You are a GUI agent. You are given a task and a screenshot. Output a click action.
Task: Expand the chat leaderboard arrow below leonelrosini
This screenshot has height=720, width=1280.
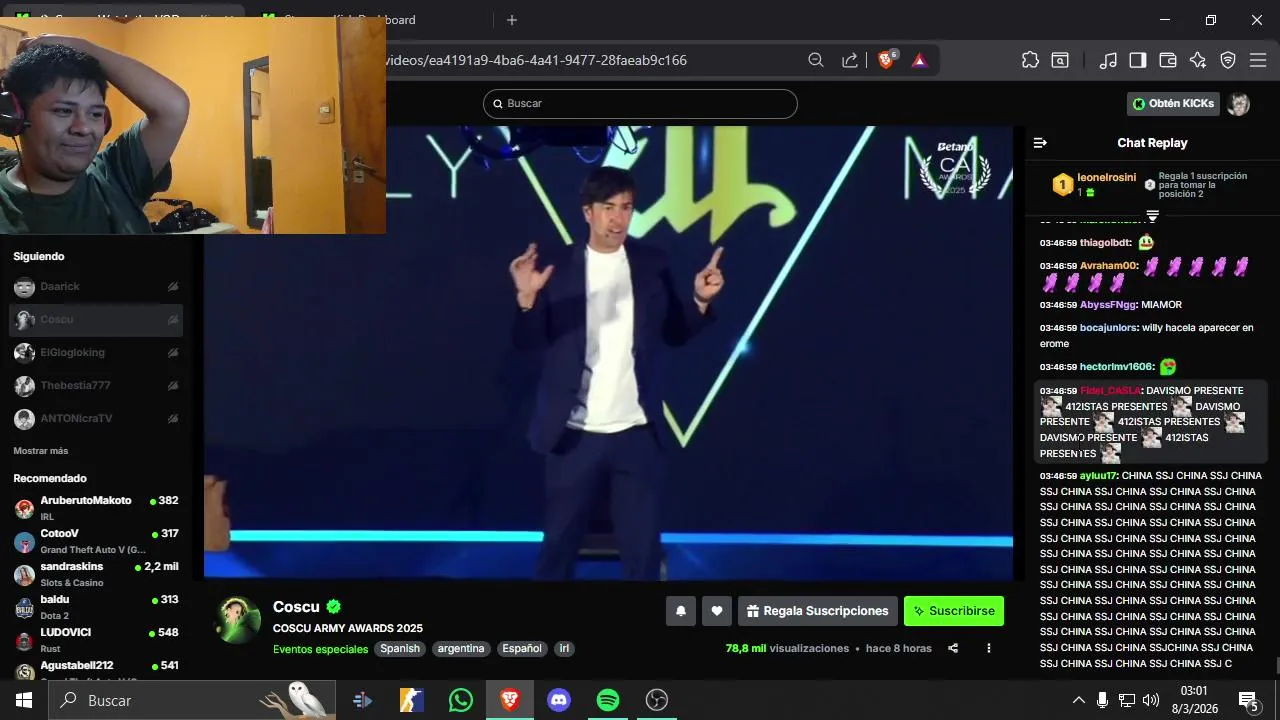pyautogui.click(x=1152, y=215)
